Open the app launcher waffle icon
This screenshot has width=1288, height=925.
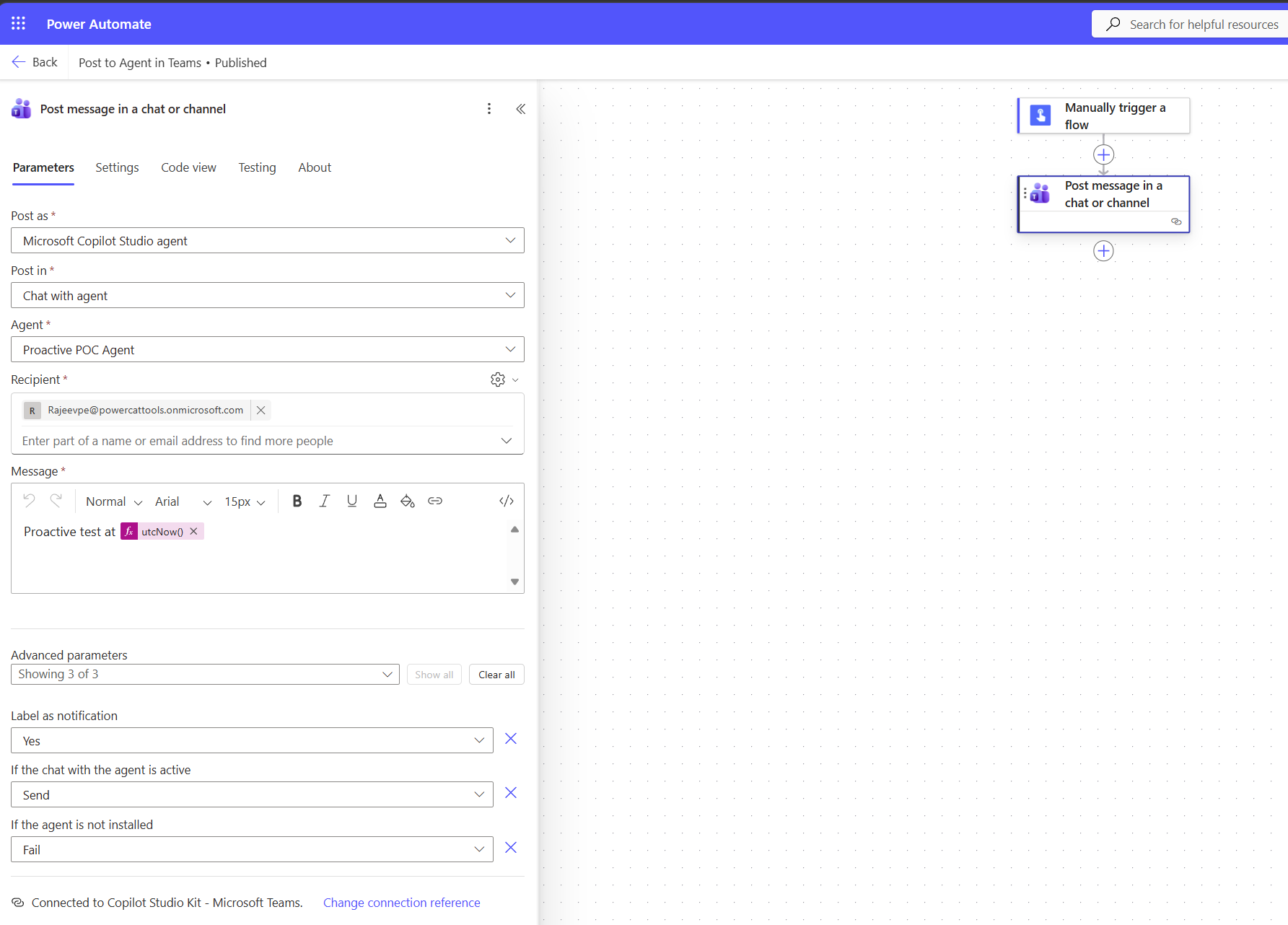[x=19, y=24]
